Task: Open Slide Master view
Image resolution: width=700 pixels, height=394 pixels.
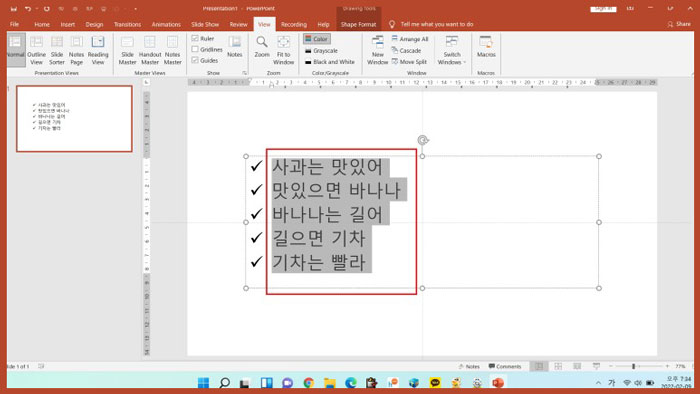Action: pos(127,50)
